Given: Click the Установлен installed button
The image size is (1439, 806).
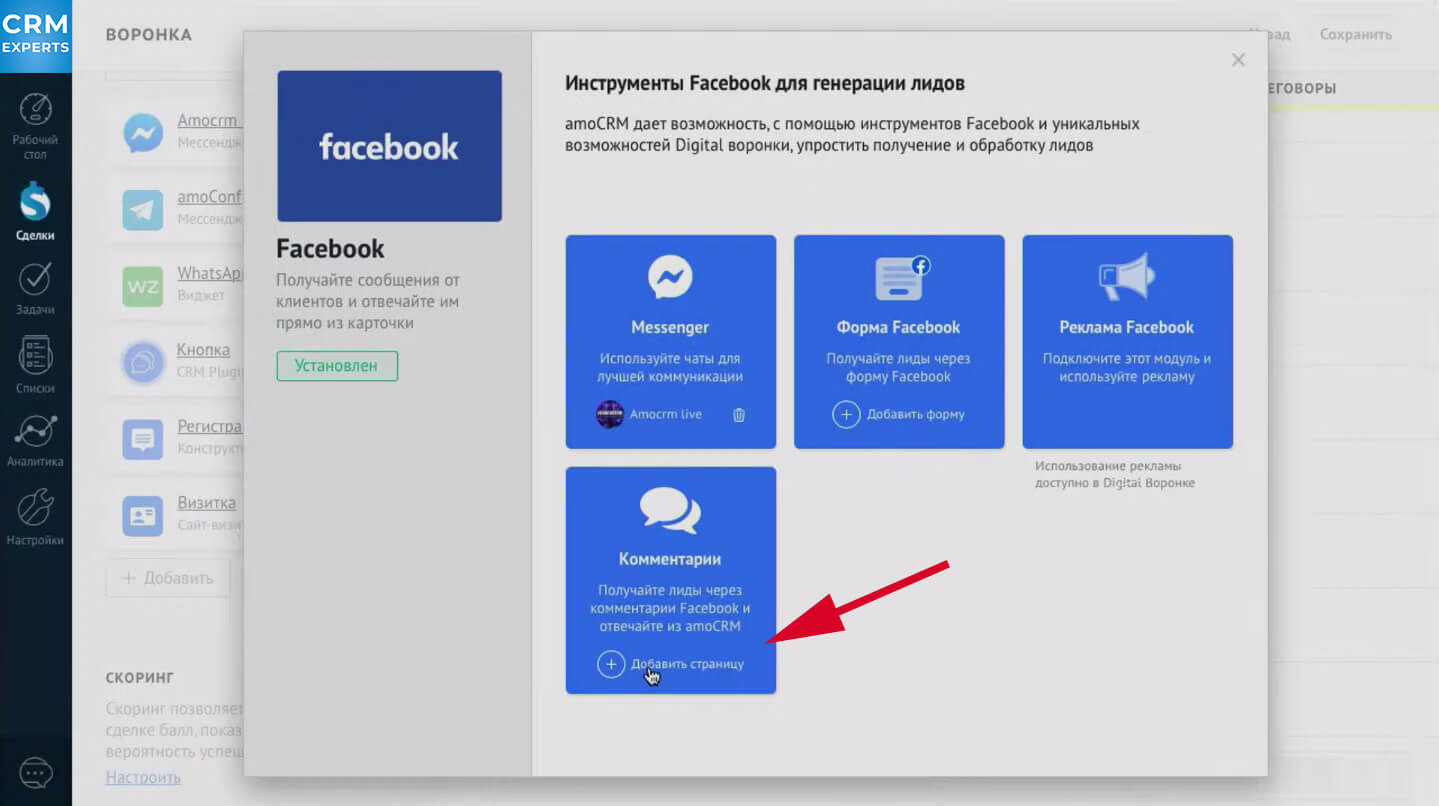Looking at the screenshot, I should click(337, 366).
